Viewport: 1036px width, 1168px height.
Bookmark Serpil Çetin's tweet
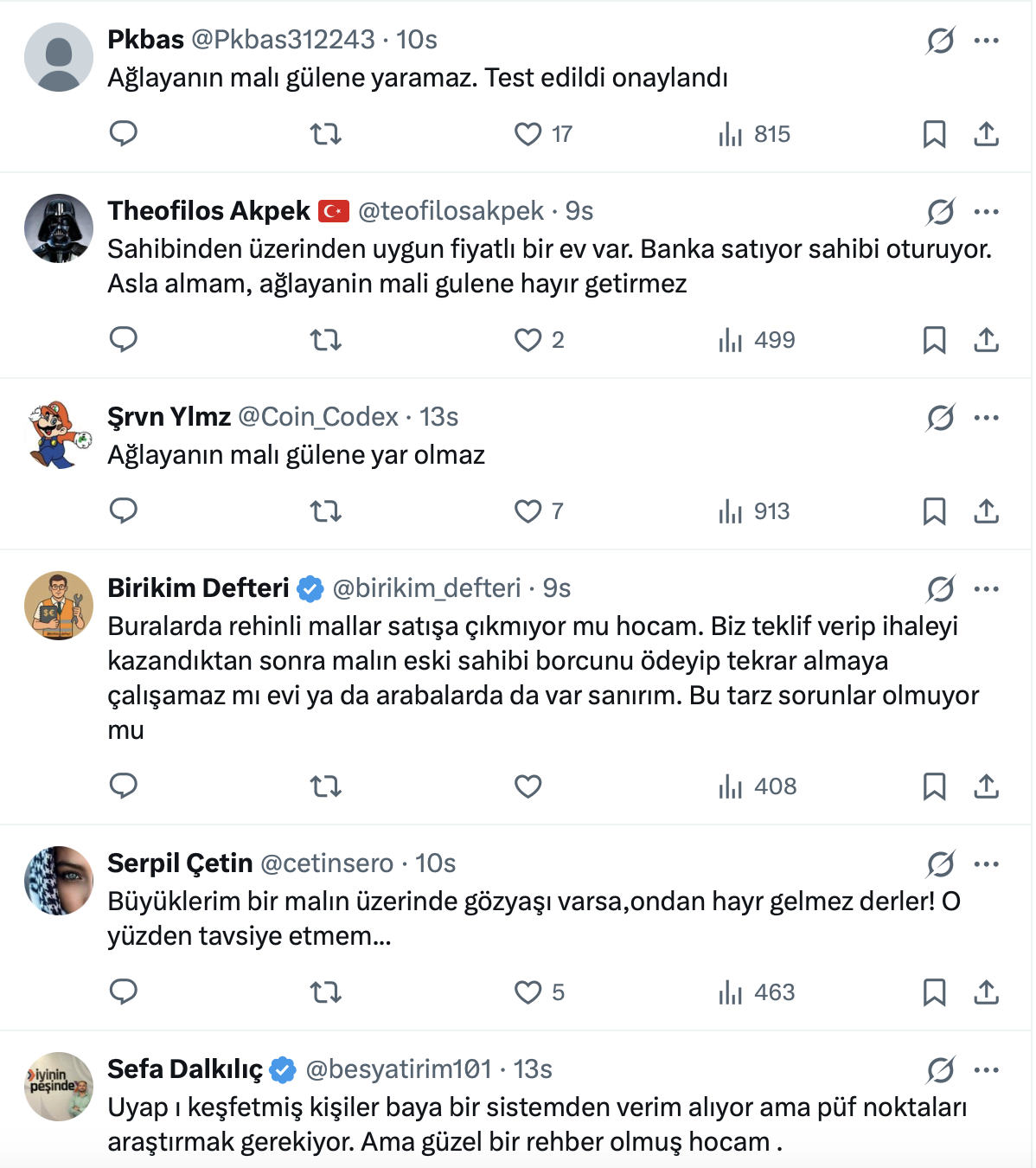click(934, 992)
